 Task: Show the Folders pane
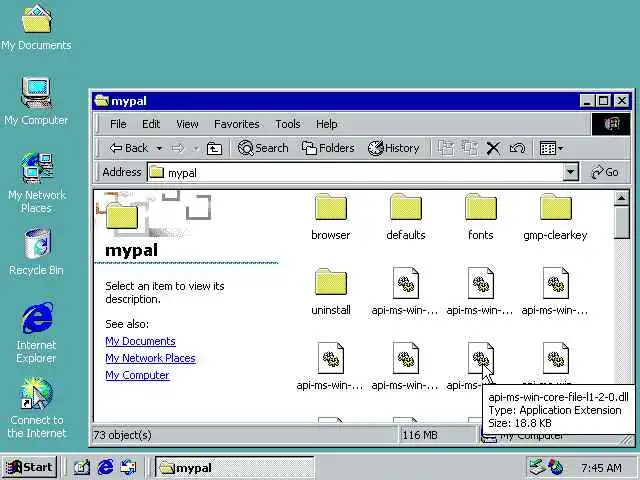(x=328, y=148)
